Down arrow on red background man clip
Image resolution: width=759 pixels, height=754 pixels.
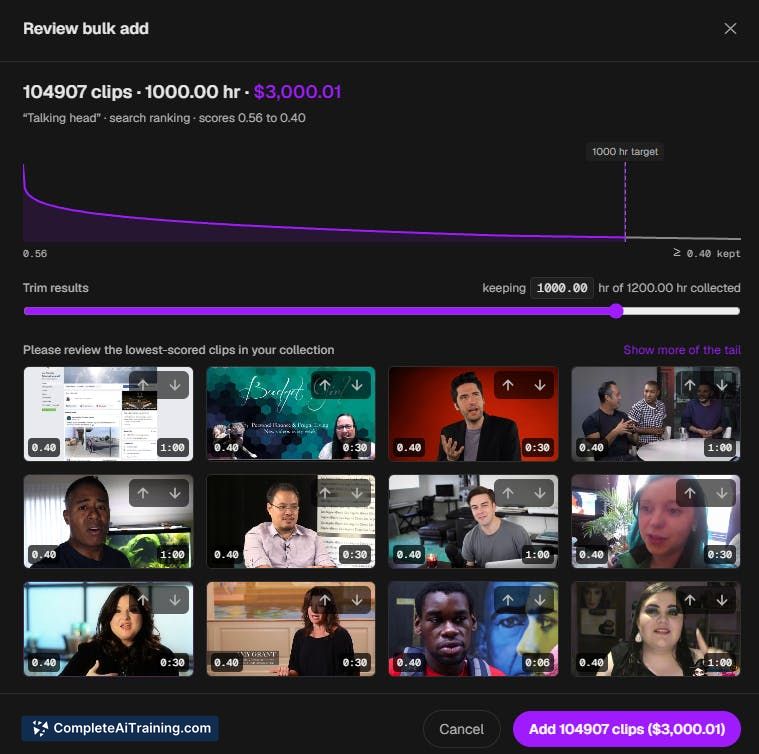point(540,385)
